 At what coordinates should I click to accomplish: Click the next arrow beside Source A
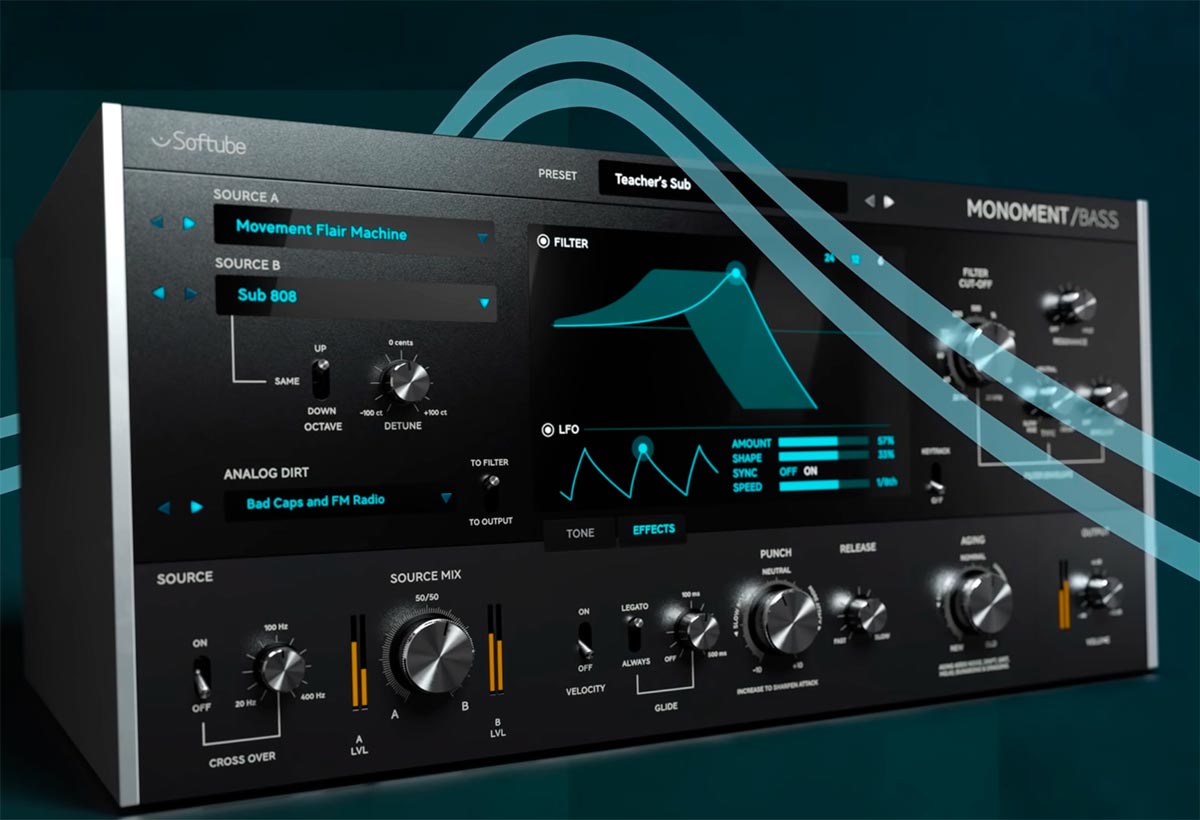189,223
